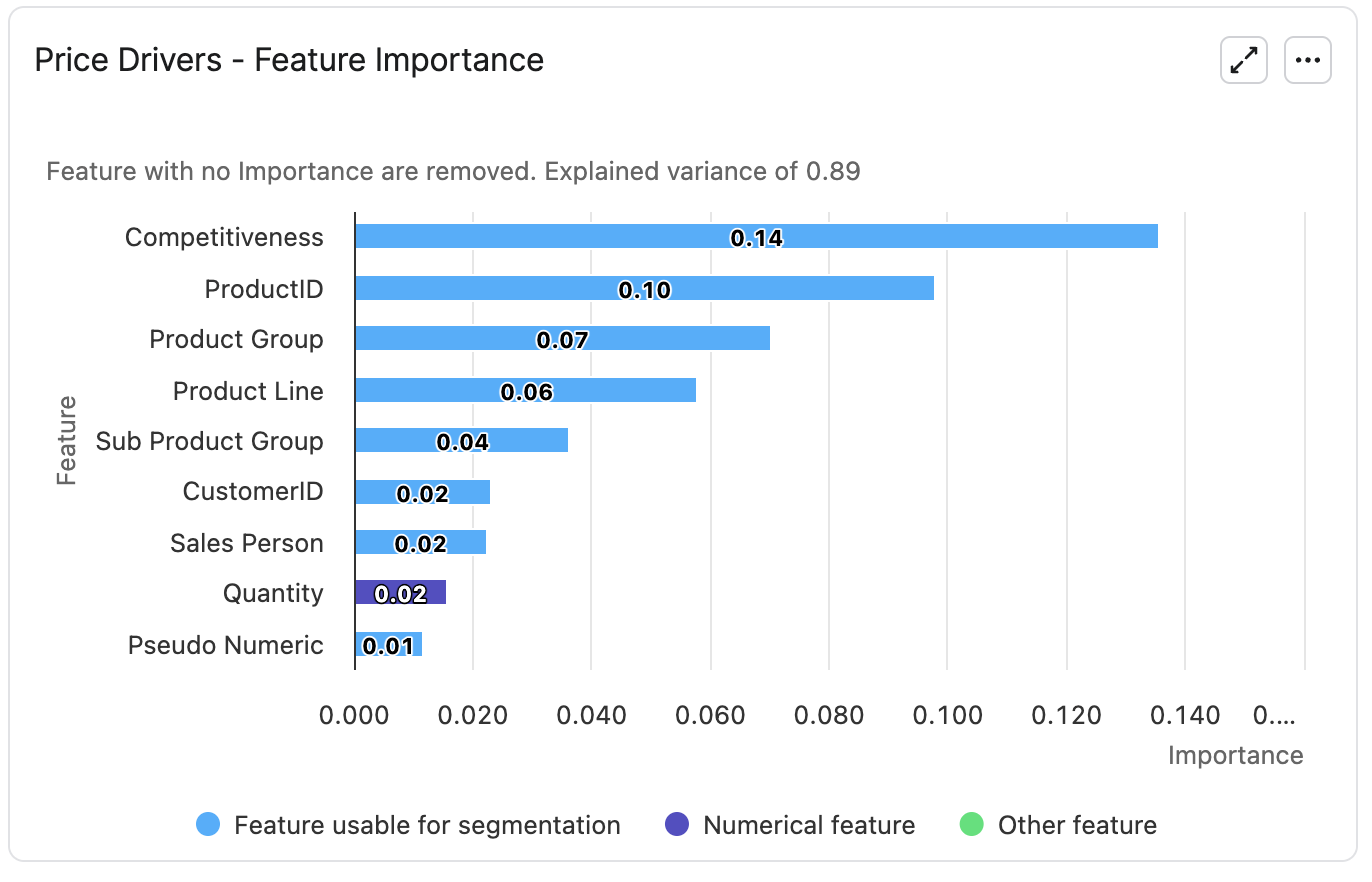
Task: Click the Product Group bar
Action: click(562, 338)
